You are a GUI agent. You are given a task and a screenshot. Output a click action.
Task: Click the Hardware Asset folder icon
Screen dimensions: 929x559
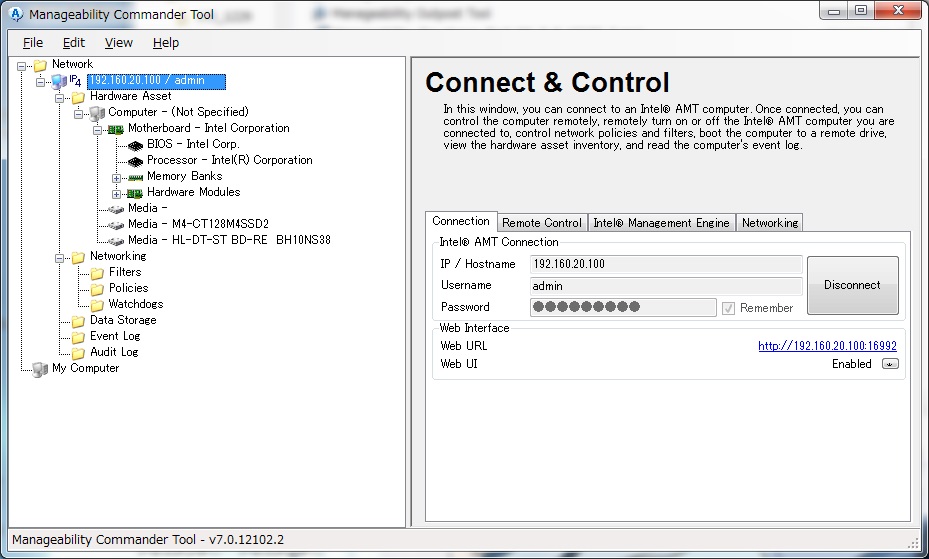(78, 97)
